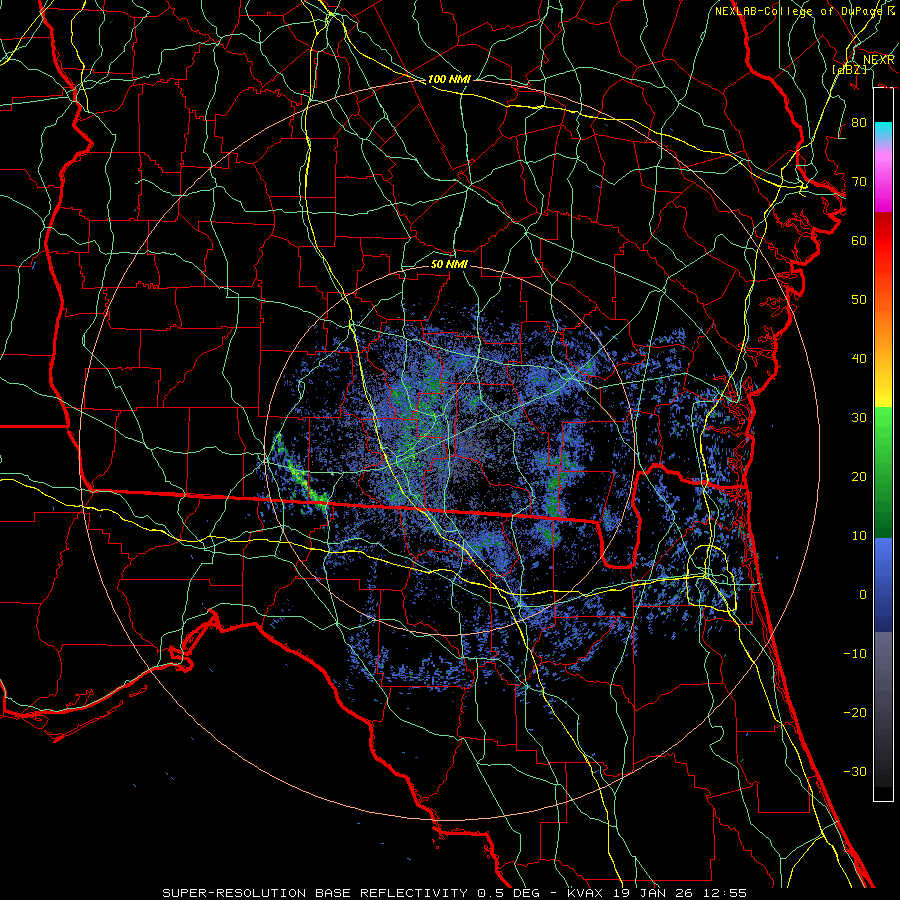The image size is (900, 900).
Task: Click the 20 dBZ legend value
Action: pos(859,477)
